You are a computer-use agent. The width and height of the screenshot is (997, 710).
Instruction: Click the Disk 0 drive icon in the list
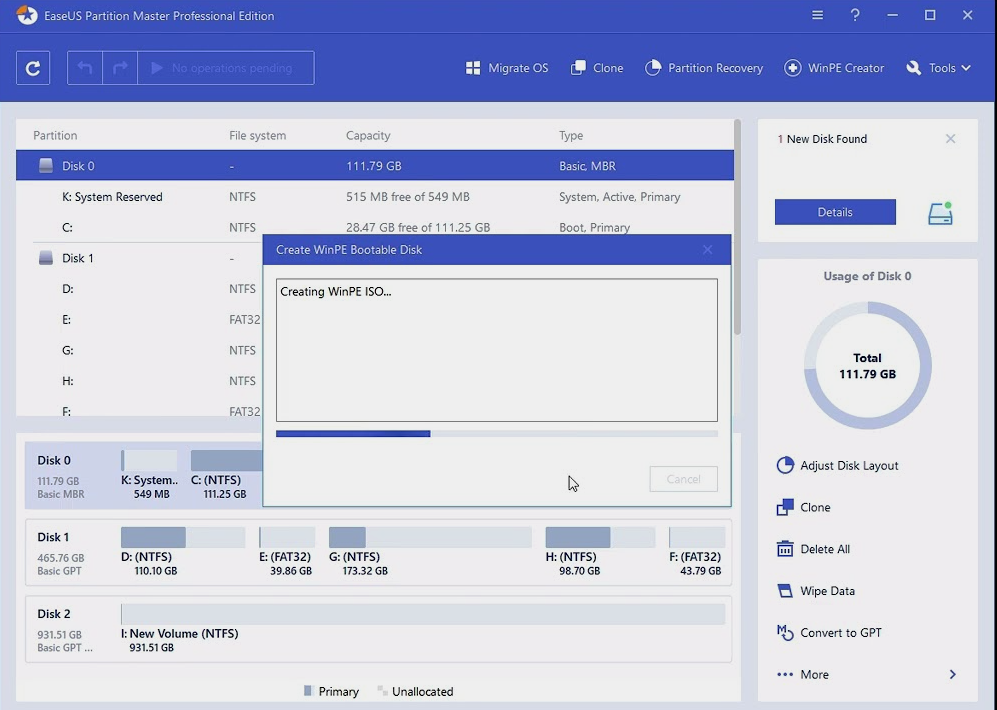coord(46,166)
